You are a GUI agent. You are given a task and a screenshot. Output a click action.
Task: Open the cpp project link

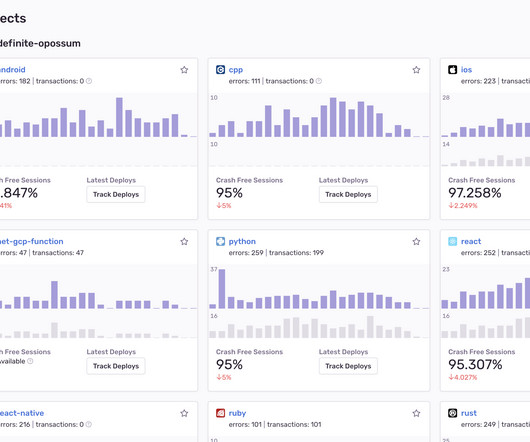click(236, 70)
